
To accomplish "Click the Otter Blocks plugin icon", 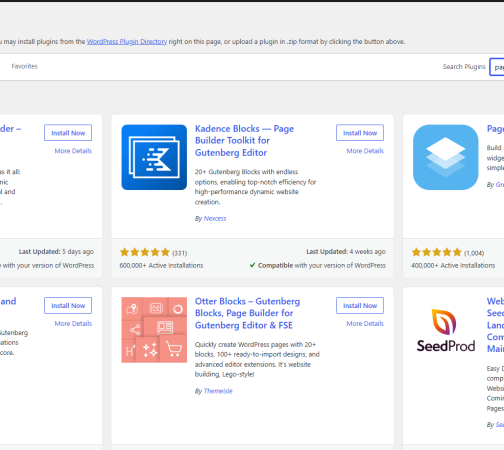I will coord(154,330).
